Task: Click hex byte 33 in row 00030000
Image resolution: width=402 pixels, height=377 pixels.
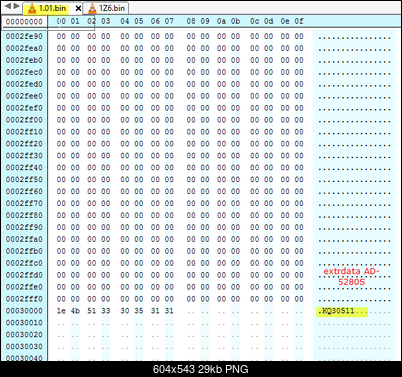Action: [x=106, y=311]
